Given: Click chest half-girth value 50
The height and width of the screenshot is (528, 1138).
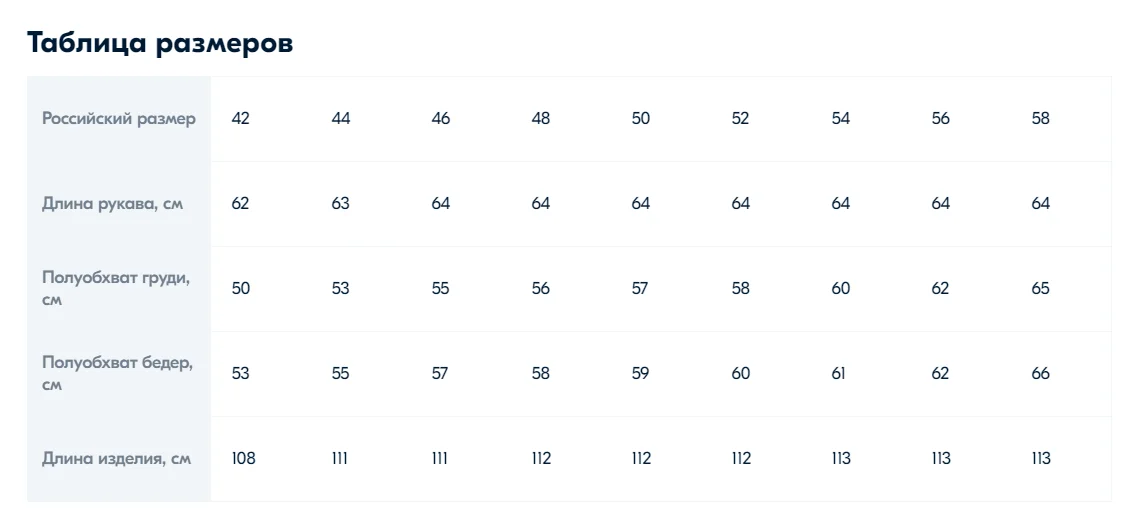Looking at the screenshot, I should [x=240, y=288].
